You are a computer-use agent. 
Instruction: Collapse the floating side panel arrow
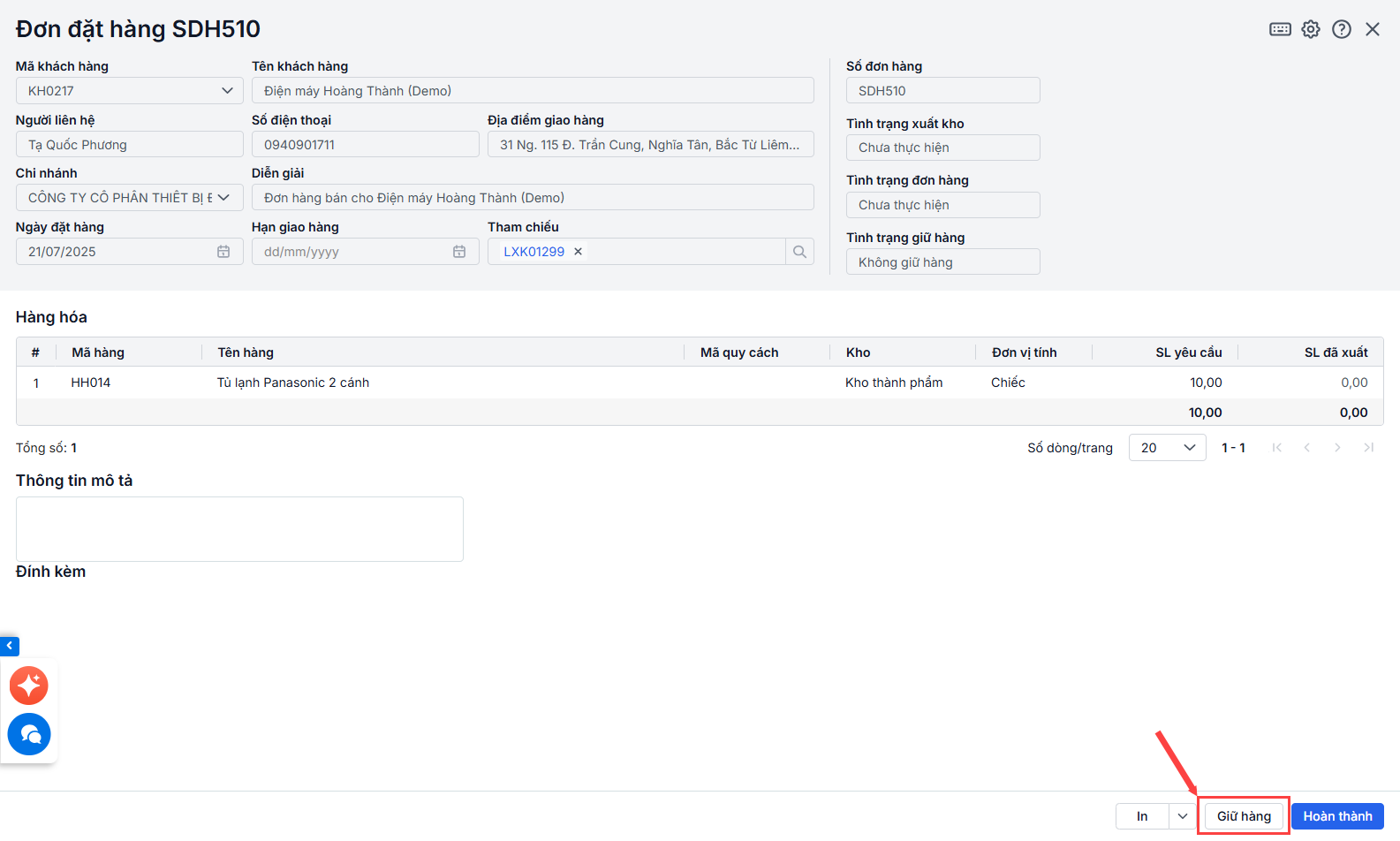[x=10, y=646]
